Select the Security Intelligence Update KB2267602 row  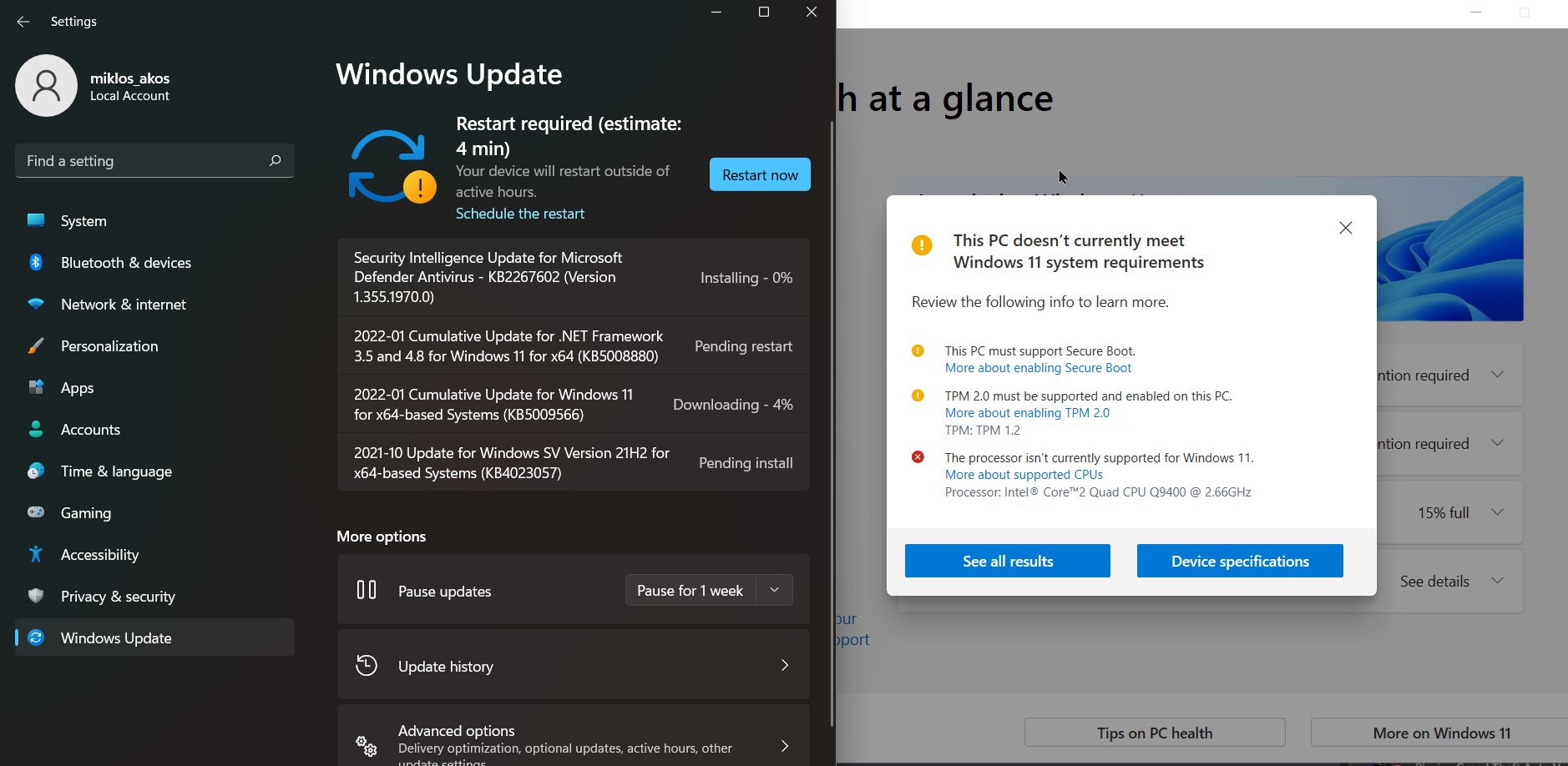[x=574, y=277]
